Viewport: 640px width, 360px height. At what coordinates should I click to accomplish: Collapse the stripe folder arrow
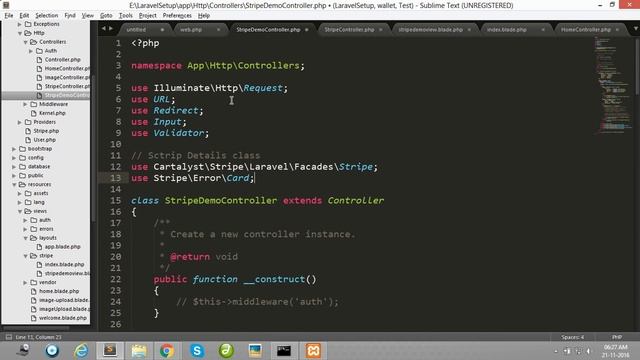[25, 256]
